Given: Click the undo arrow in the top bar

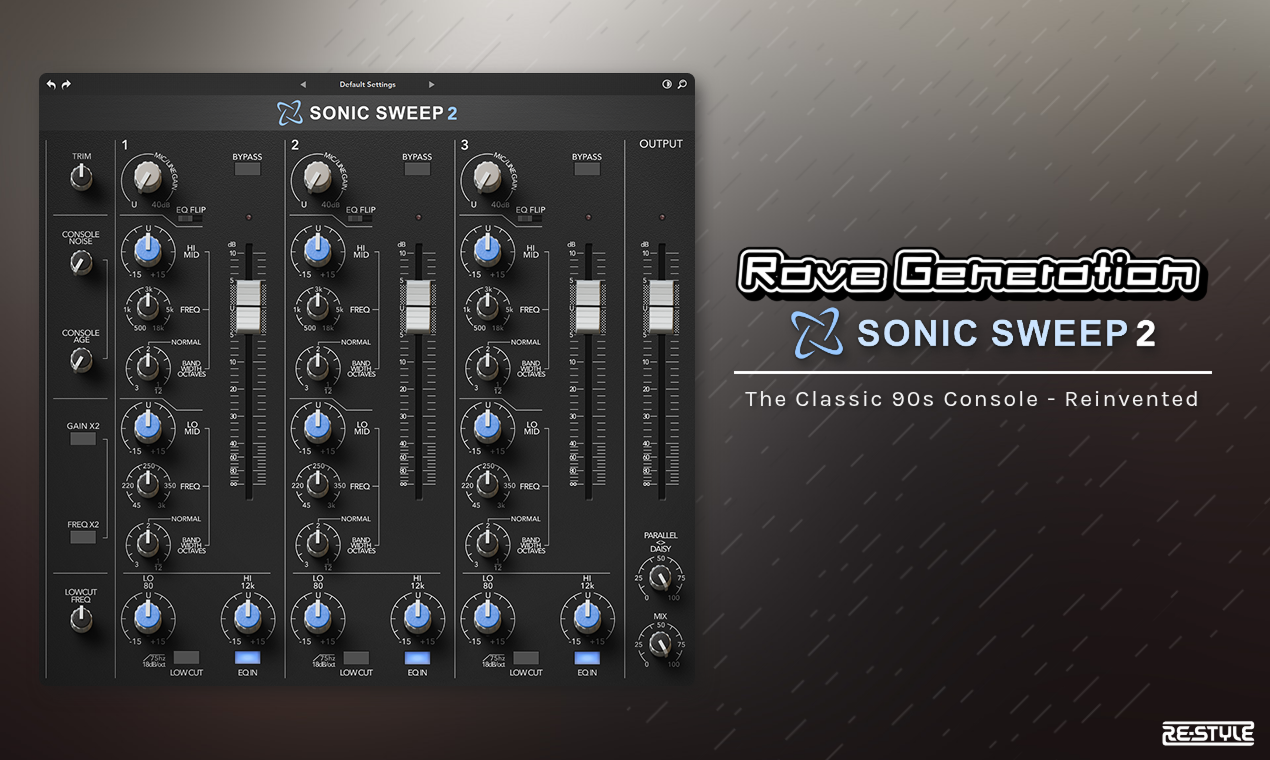Looking at the screenshot, I should pos(50,84).
